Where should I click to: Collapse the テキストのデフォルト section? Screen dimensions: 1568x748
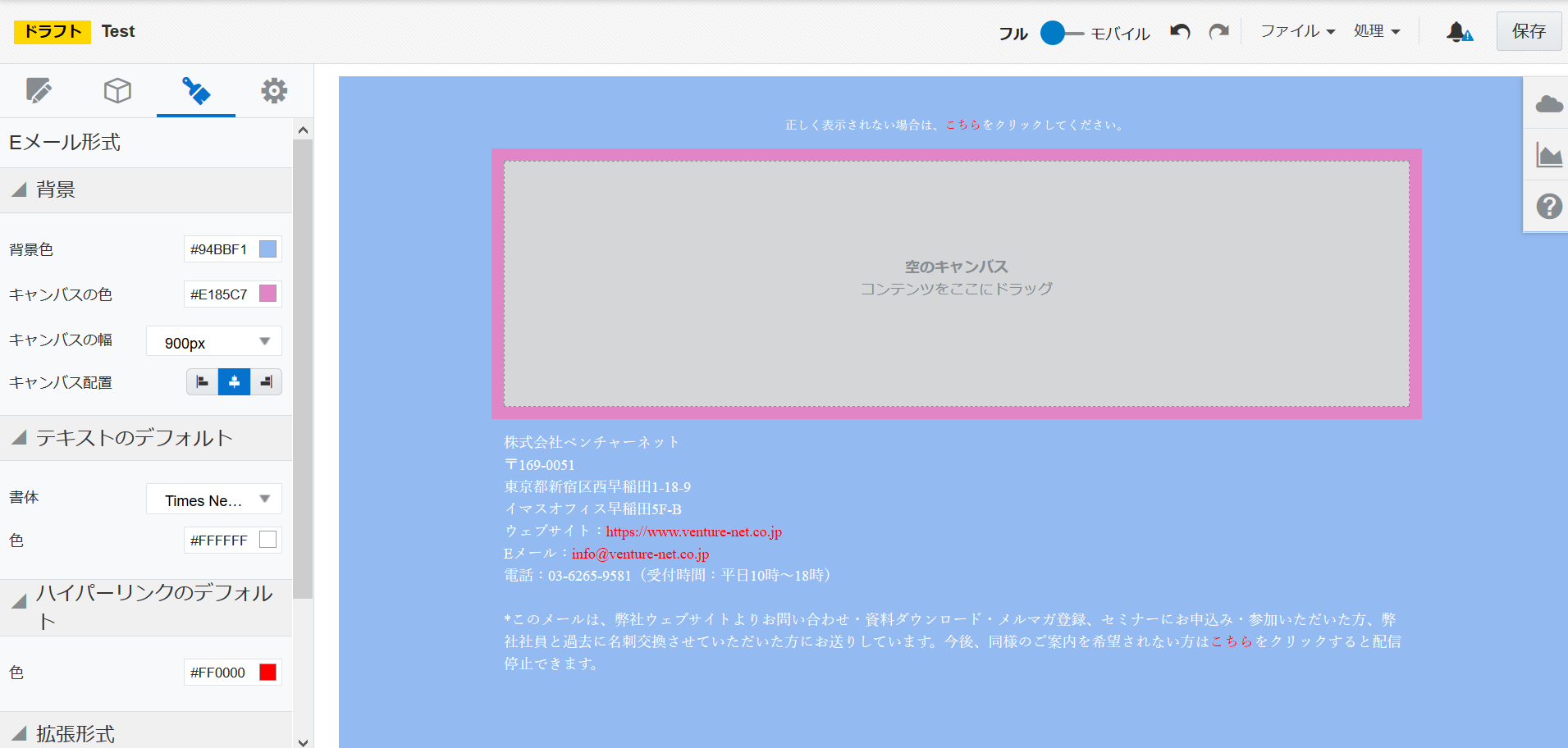tap(20, 437)
